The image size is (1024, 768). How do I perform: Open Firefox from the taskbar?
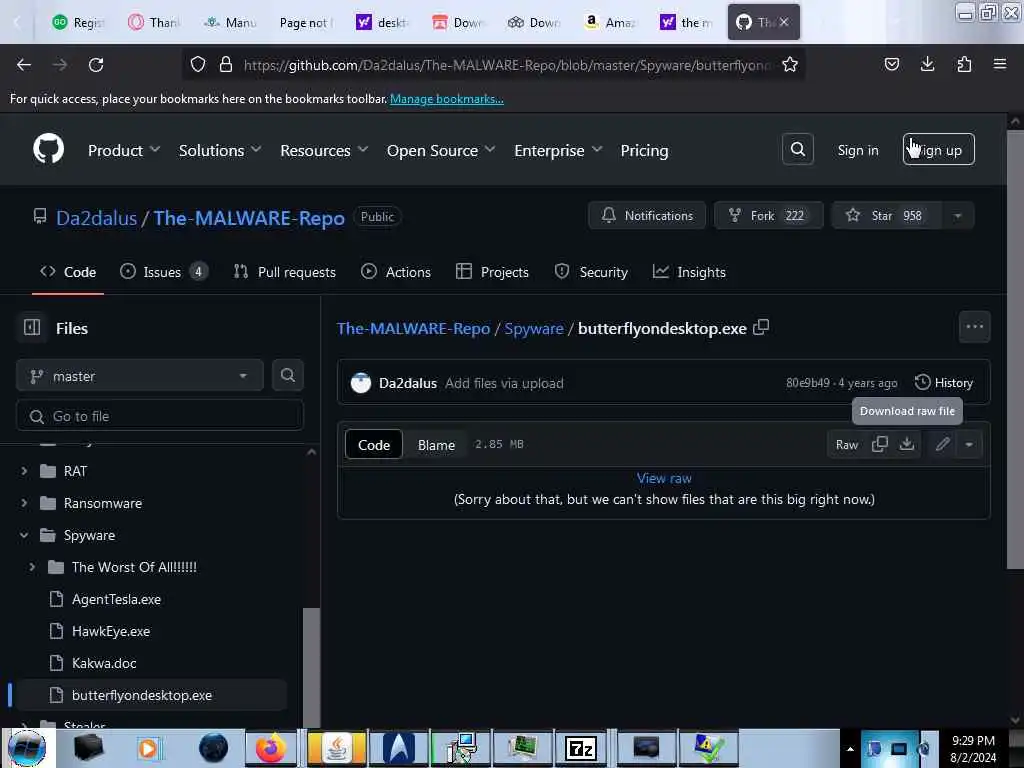pos(270,748)
